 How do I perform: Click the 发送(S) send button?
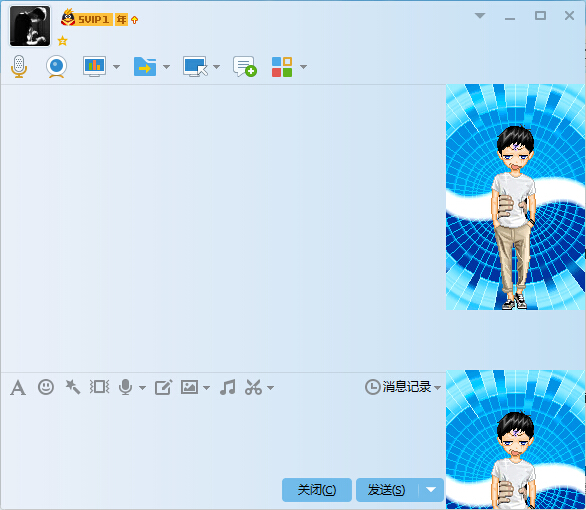pos(387,490)
